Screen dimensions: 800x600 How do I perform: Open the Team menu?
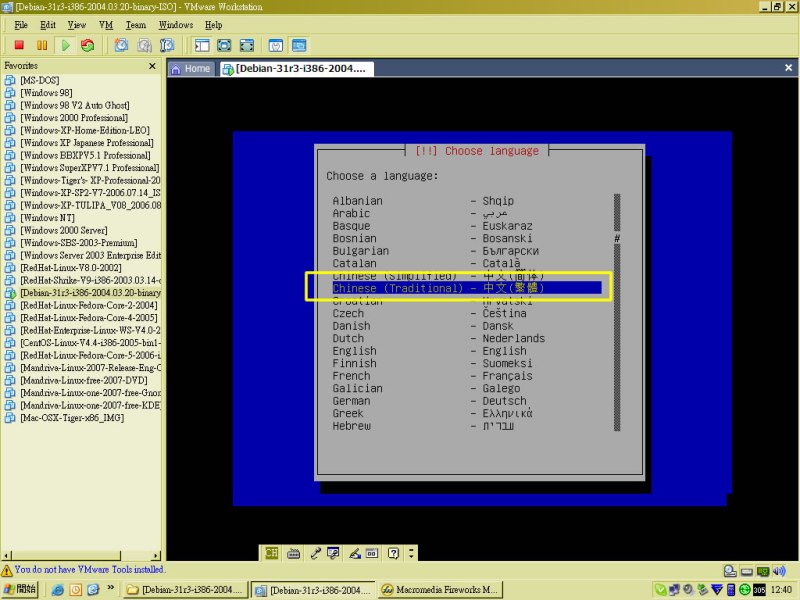point(136,25)
